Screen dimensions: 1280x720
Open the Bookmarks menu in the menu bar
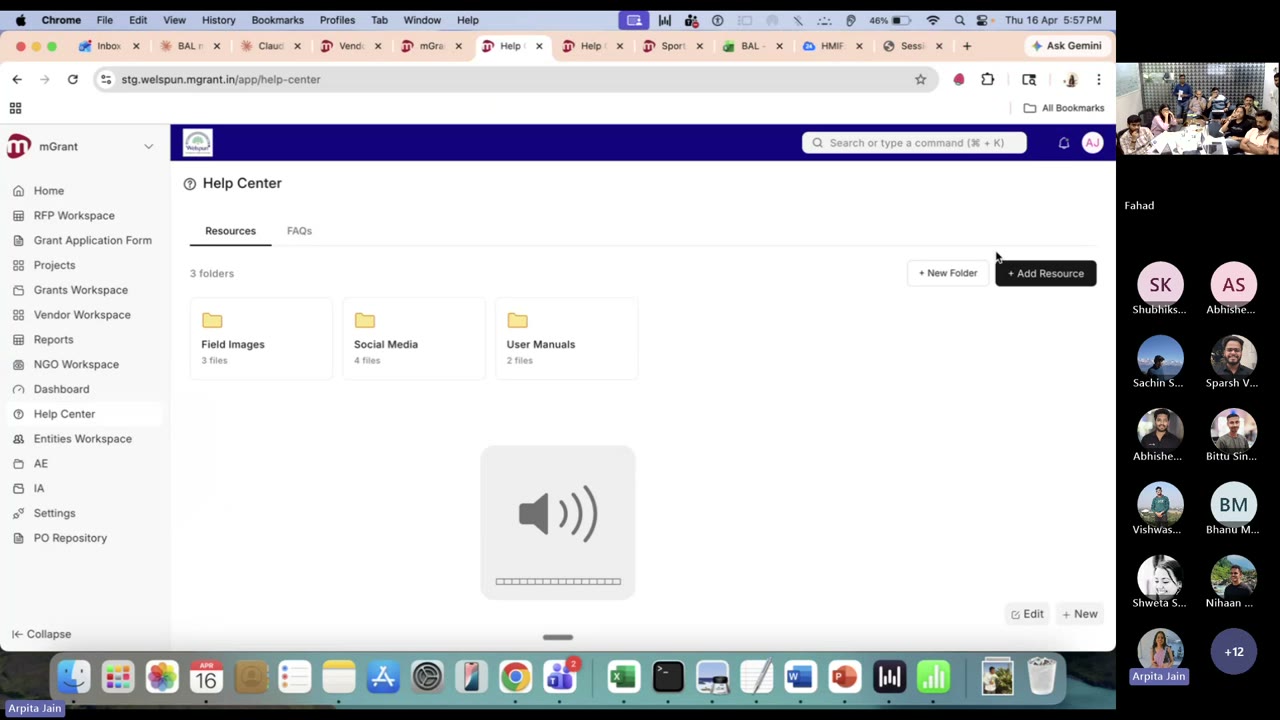coord(277,19)
